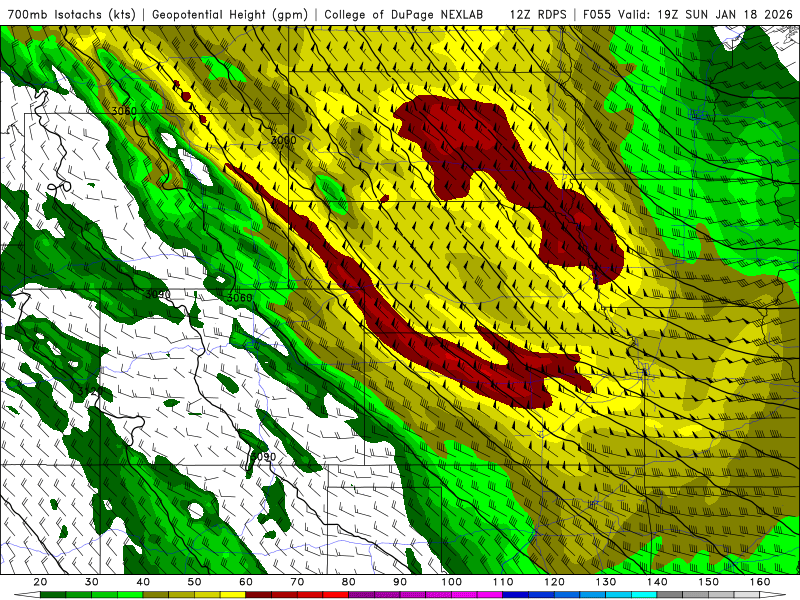800x600 pixels.
Task: Click the '70' value on the color scale
Action: click(297, 582)
